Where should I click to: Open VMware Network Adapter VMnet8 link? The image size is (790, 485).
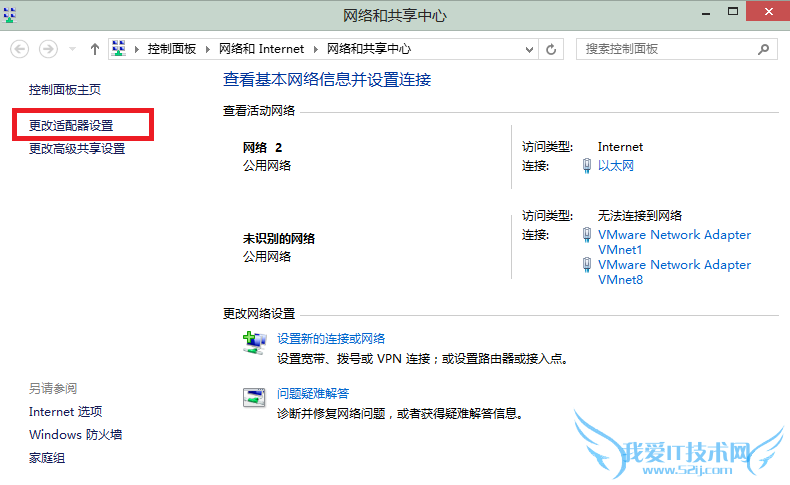click(674, 272)
